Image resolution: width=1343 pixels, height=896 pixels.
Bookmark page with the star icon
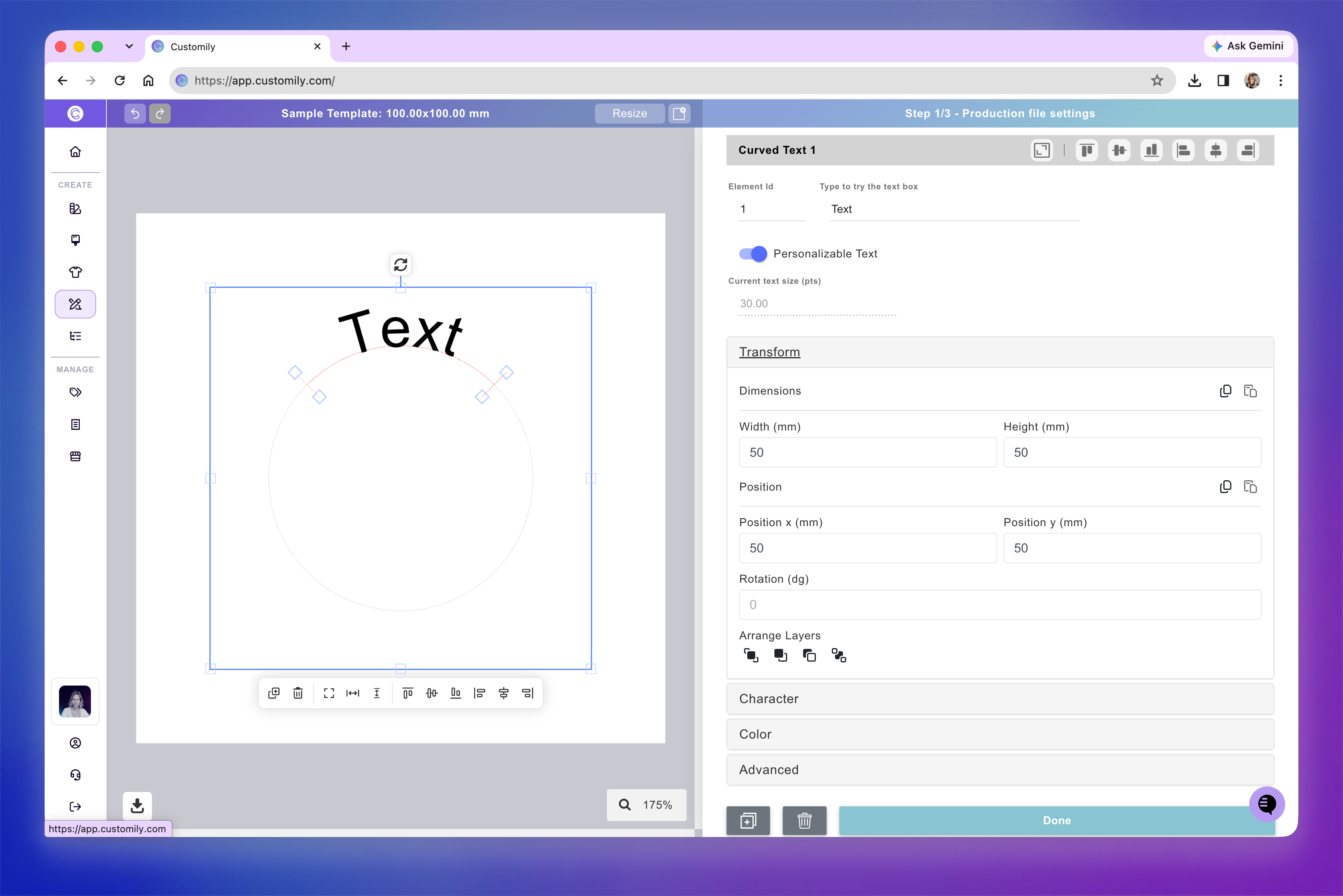(1157, 81)
